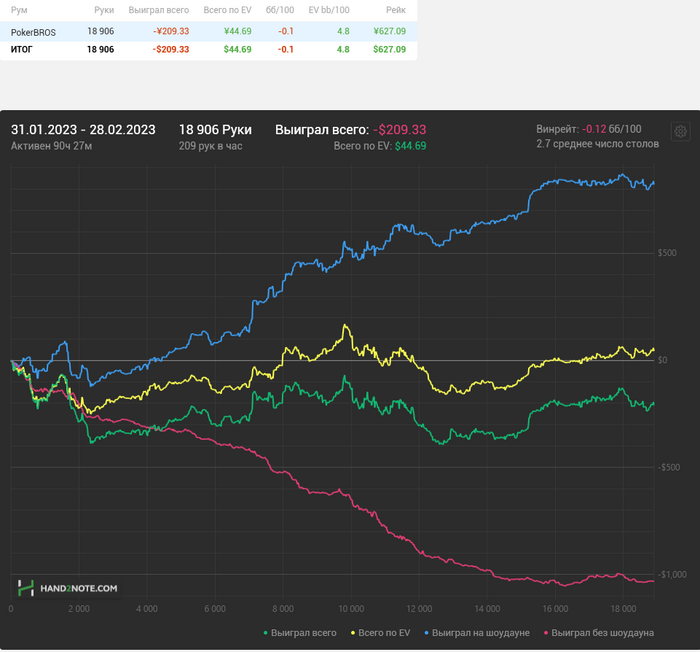Viewport: 700px width, 652px height.
Task: Select the ИТОГ summary row label
Action: pyautogui.click(x=21, y=50)
